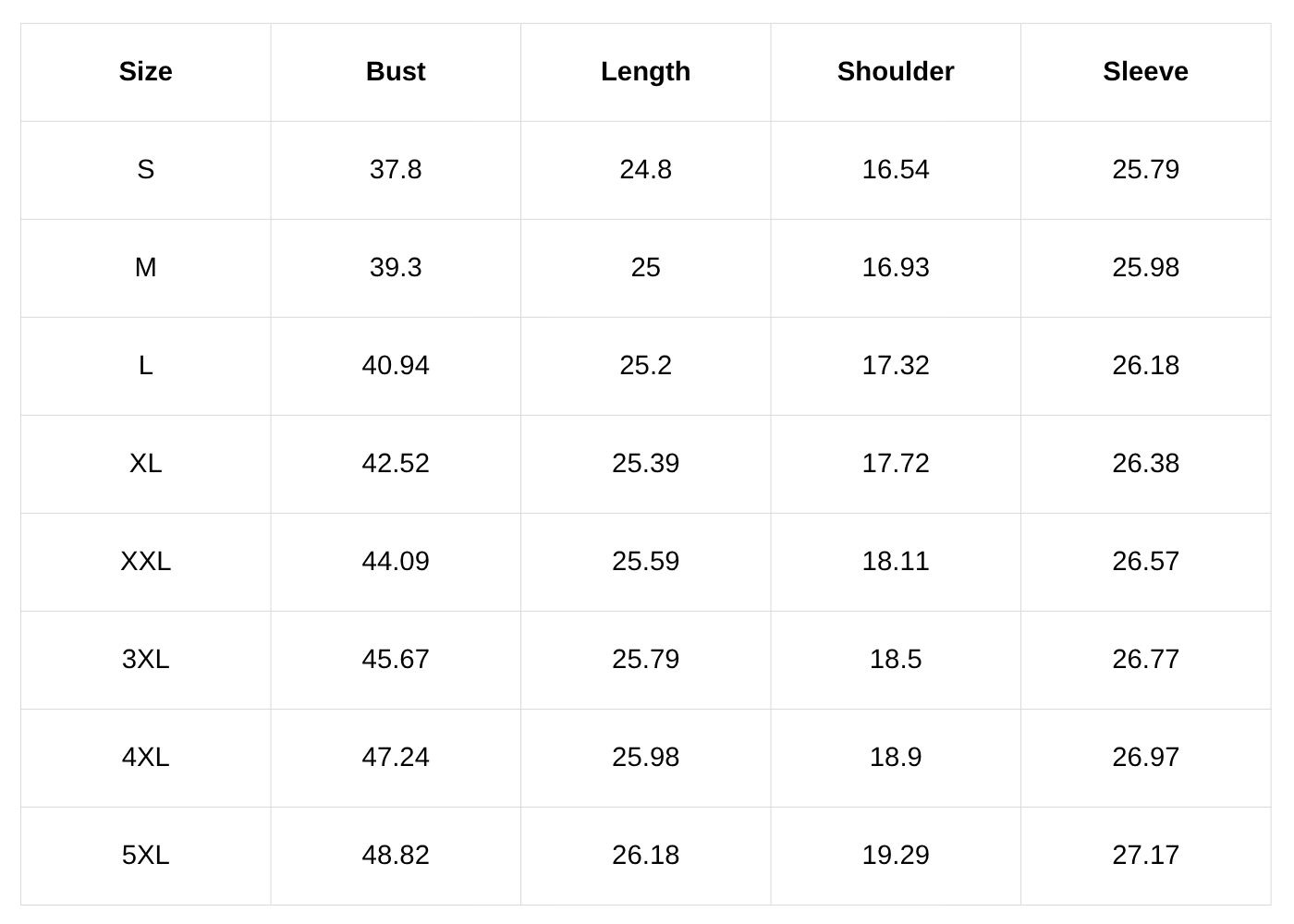Click the Bust column header

pos(396,72)
